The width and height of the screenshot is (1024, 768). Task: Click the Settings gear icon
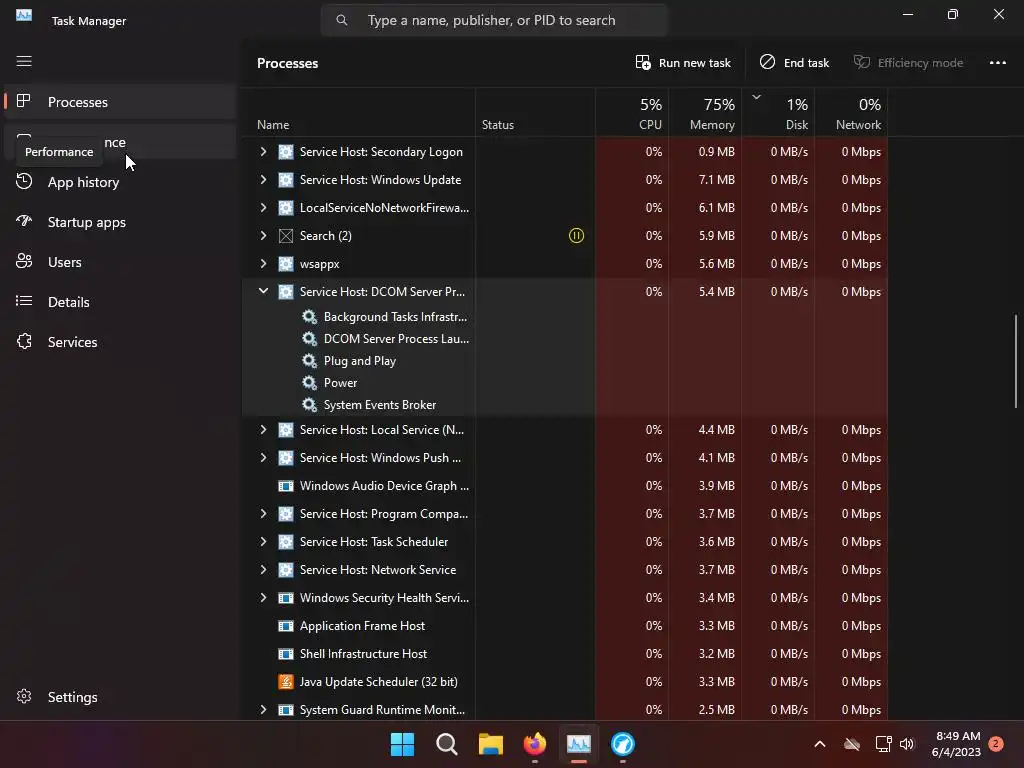pos(24,696)
